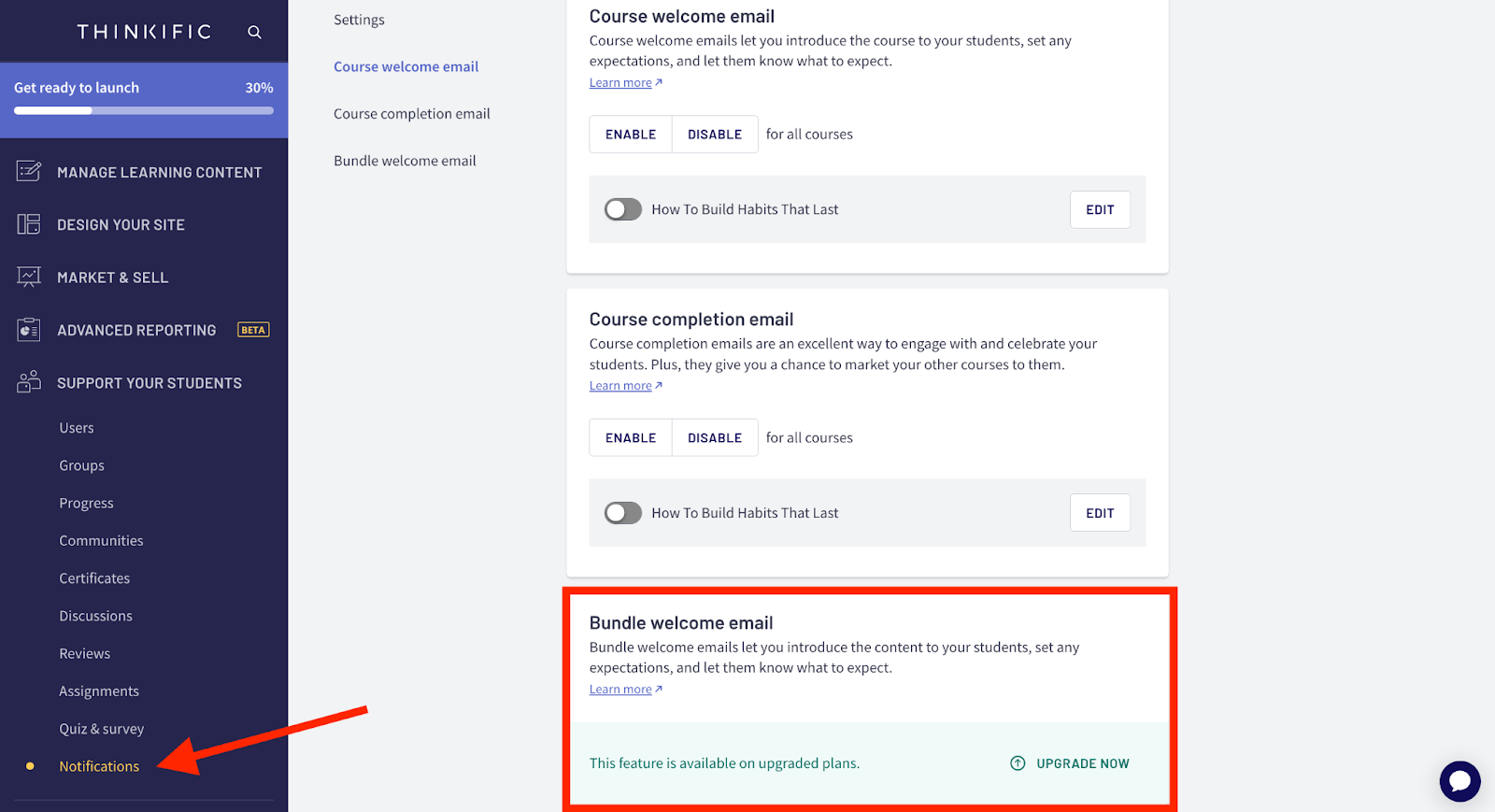Select Course completion email in settings nav

(412, 114)
